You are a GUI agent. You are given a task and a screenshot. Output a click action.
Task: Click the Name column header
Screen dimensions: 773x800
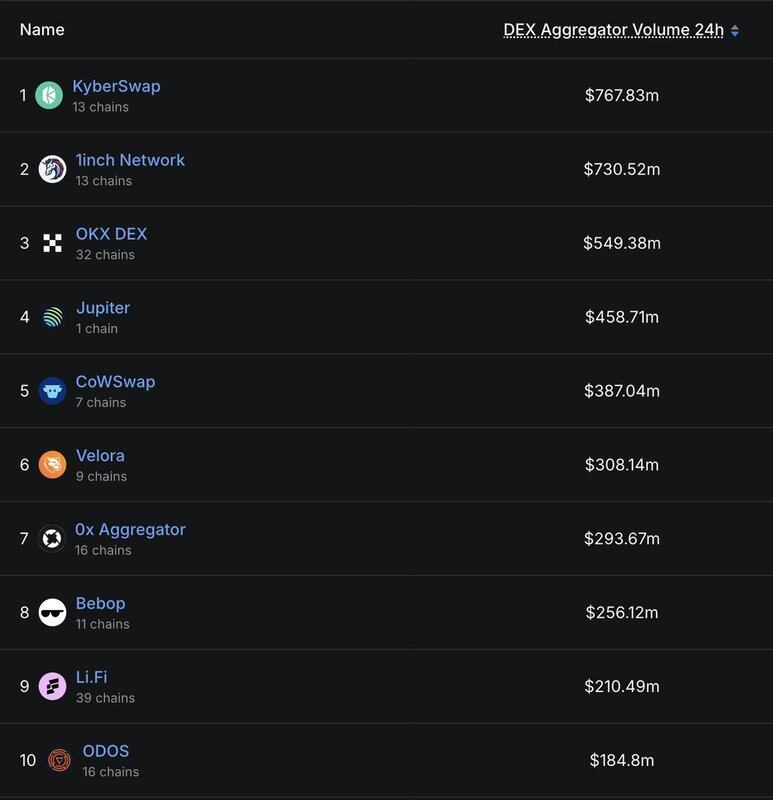(x=42, y=30)
